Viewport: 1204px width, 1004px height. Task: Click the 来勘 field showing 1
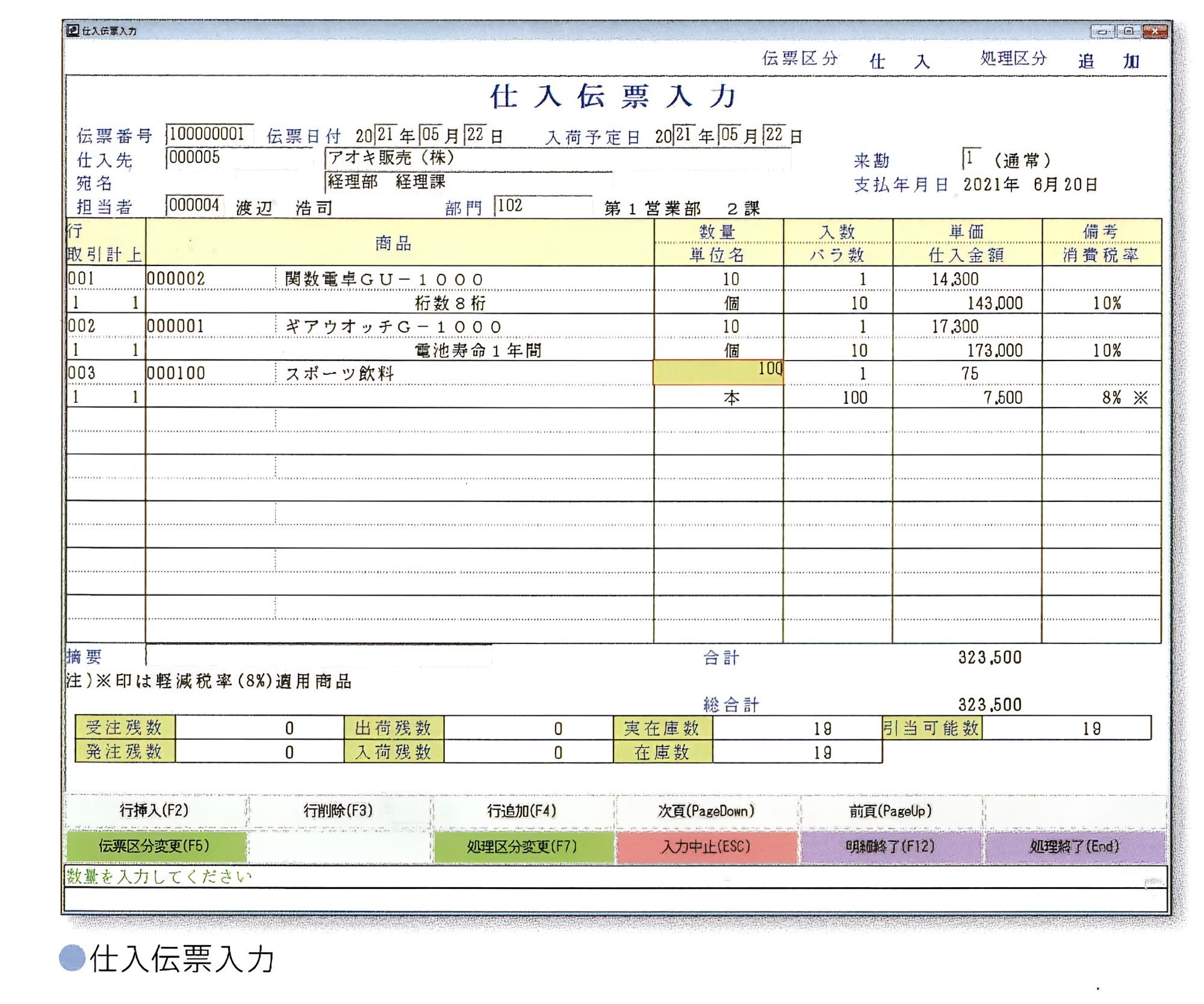click(x=971, y=158)
